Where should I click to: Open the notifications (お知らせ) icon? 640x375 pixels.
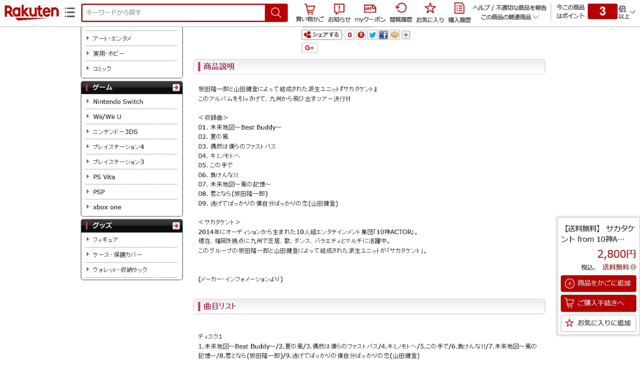coord(339,13)
